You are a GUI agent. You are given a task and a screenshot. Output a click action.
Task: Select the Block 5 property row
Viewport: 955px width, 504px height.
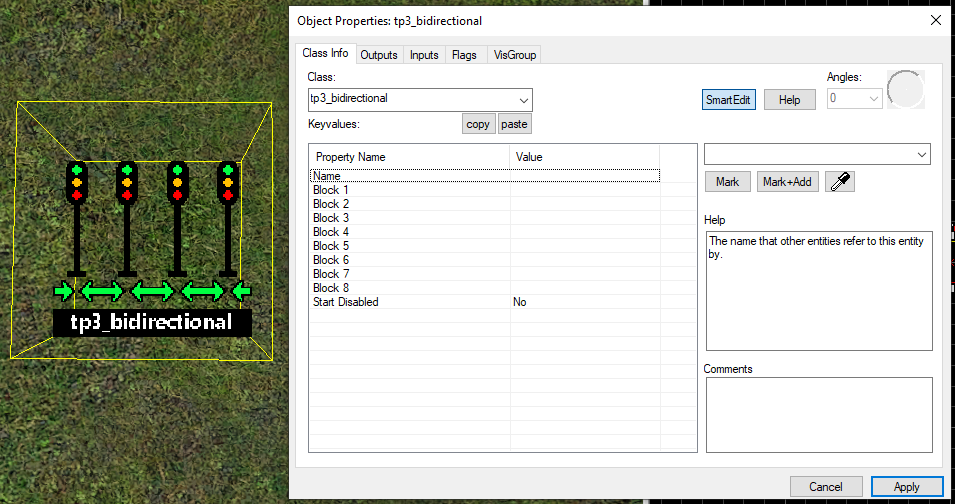point(485,246)
